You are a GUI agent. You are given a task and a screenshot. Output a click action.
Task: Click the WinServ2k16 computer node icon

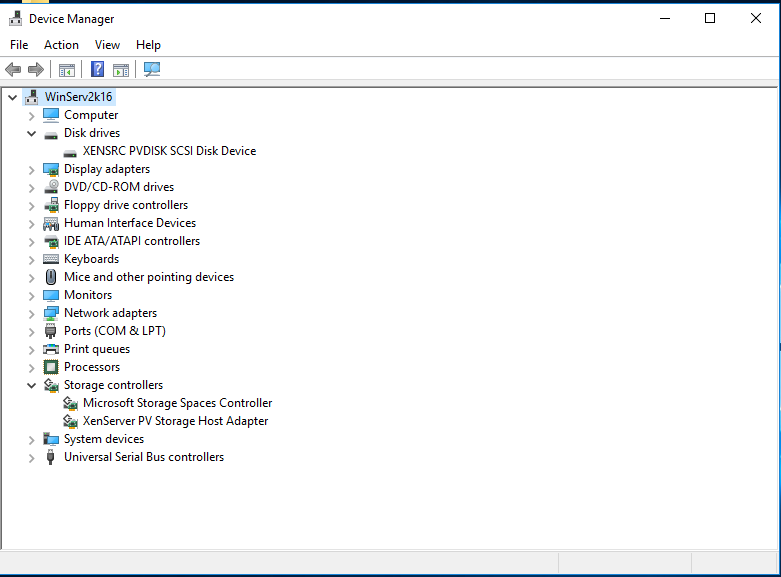(31, 97)
